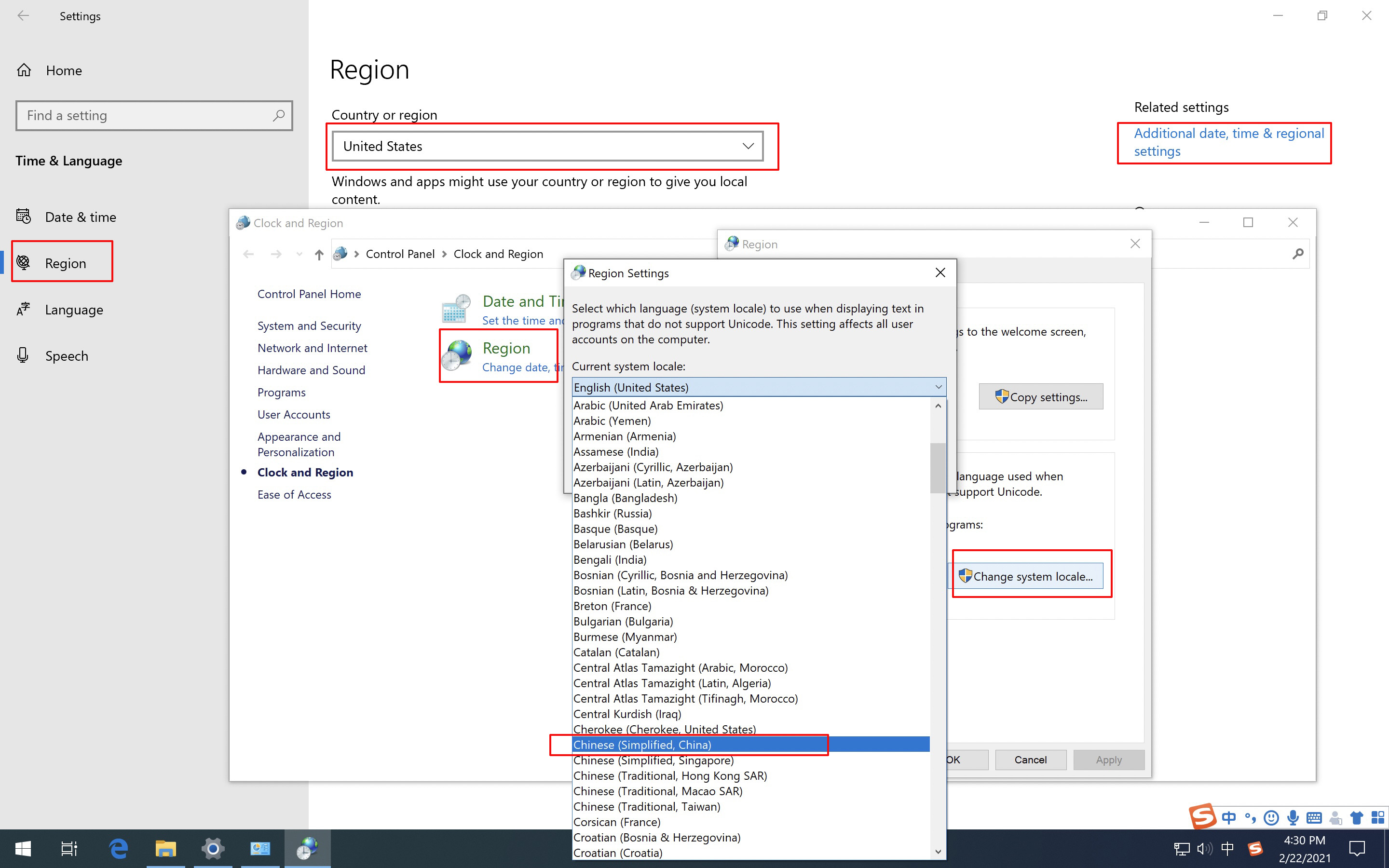Select Language in the Settings sidebar
This screenshot has height=868, width=1389.
click(74, 310)
